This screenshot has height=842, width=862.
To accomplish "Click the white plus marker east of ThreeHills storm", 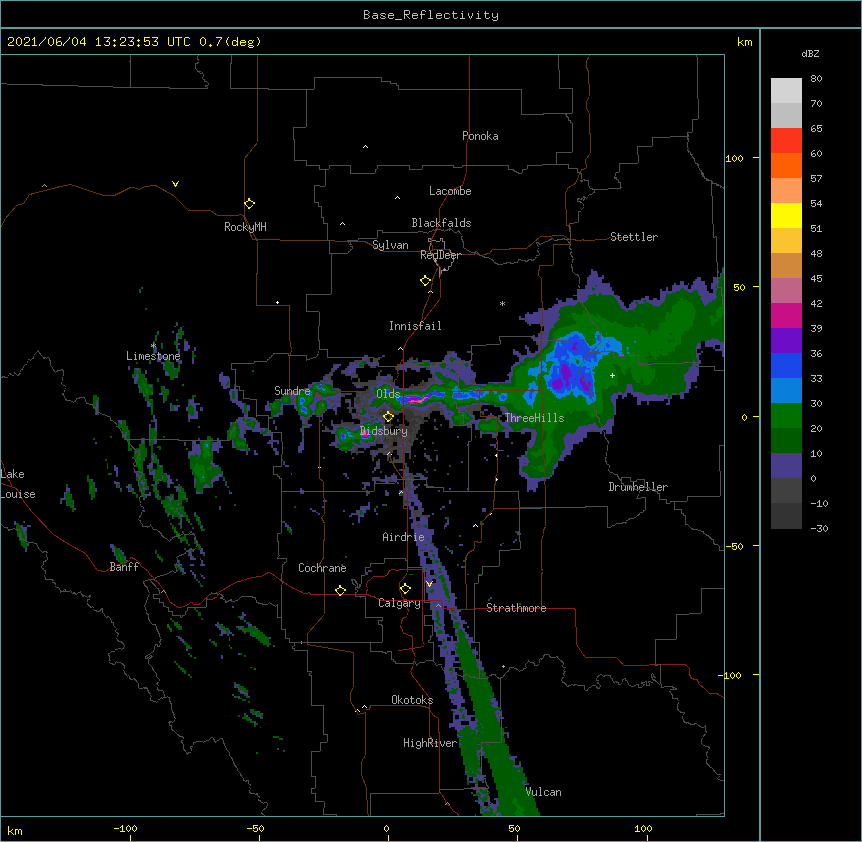I will pyautogui.click(x=612, y=375).
